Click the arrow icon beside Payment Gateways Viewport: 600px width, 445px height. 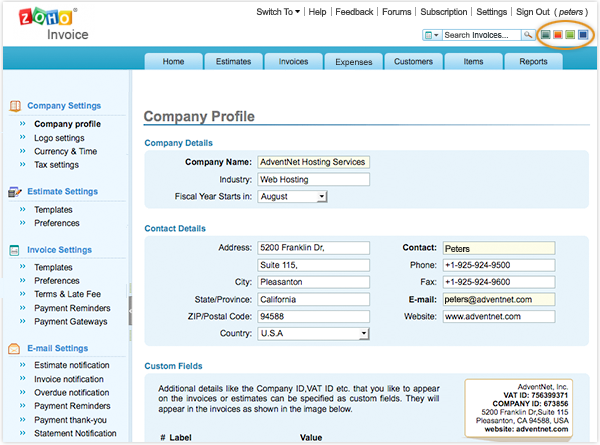click(23, 321)
